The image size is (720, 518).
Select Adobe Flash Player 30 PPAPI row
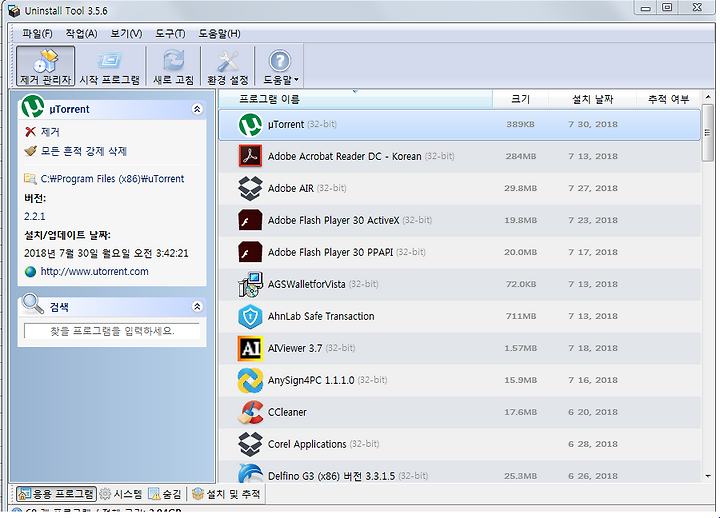[x=460, y=252]
